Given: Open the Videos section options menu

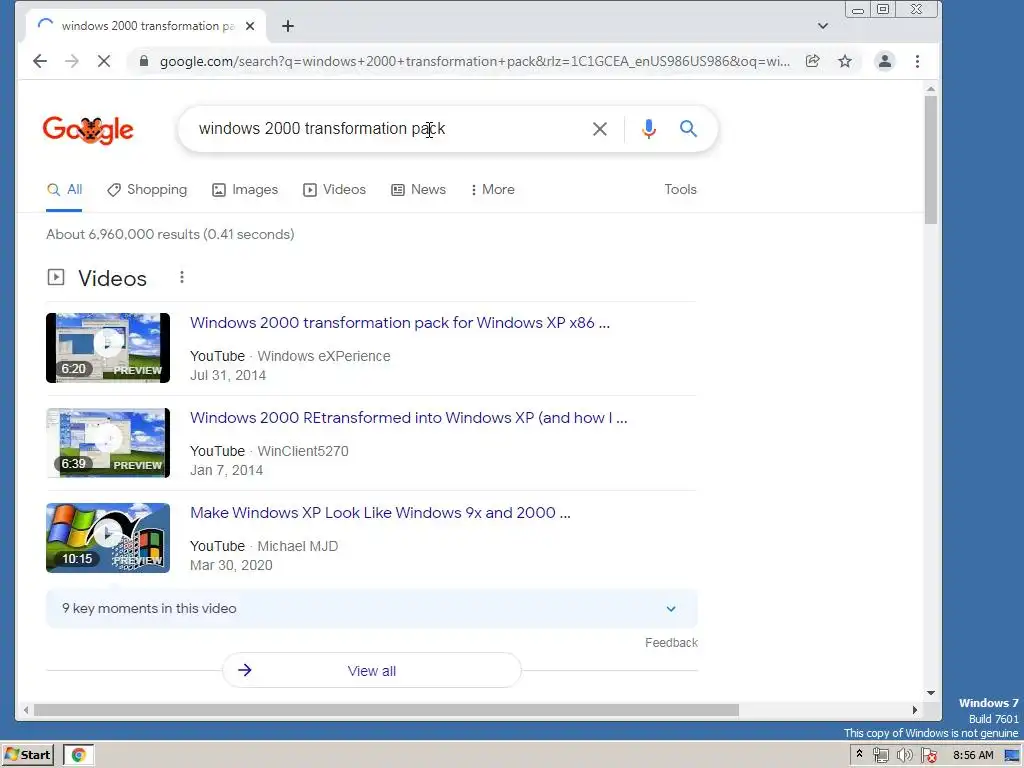Looking at the screenshot, I should coord(182,278).
